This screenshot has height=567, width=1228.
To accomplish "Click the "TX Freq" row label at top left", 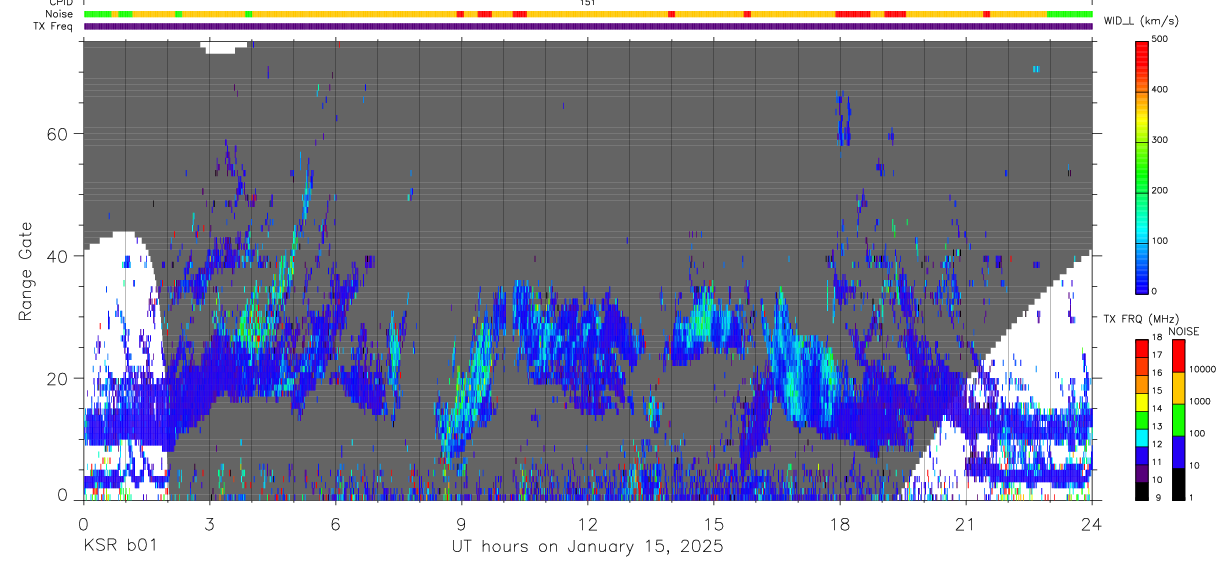I will [55, 26].
